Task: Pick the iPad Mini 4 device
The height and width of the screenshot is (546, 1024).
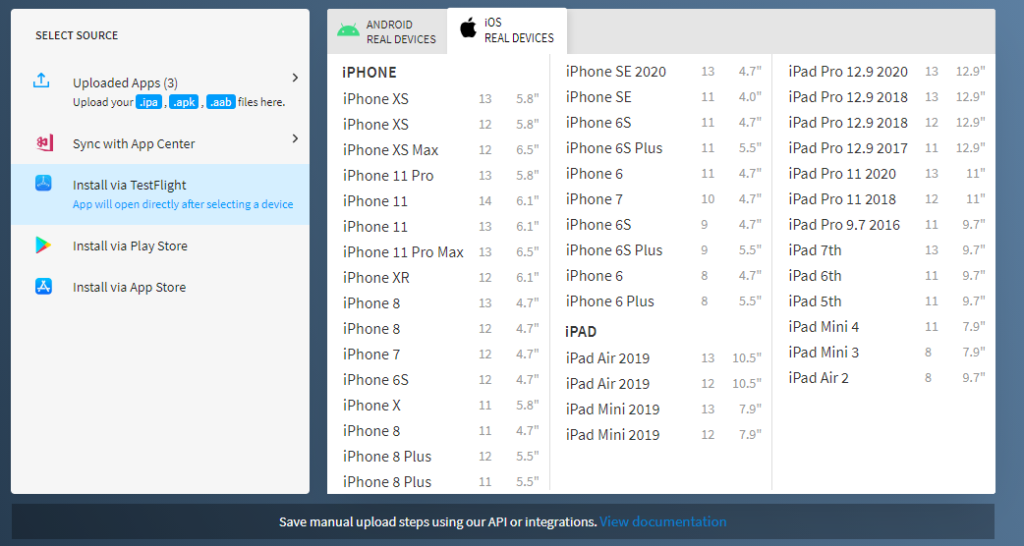Action: coord(823,326)
